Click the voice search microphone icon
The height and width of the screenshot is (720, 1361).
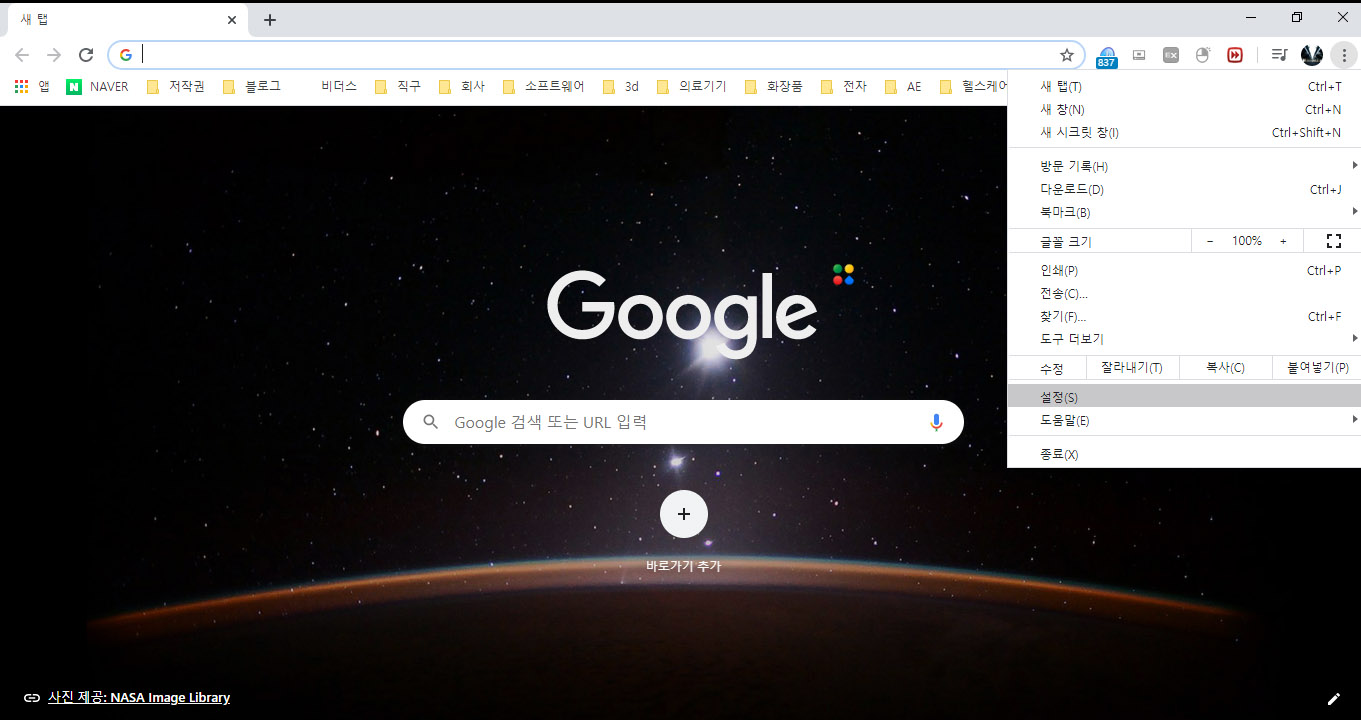[936, 422]
